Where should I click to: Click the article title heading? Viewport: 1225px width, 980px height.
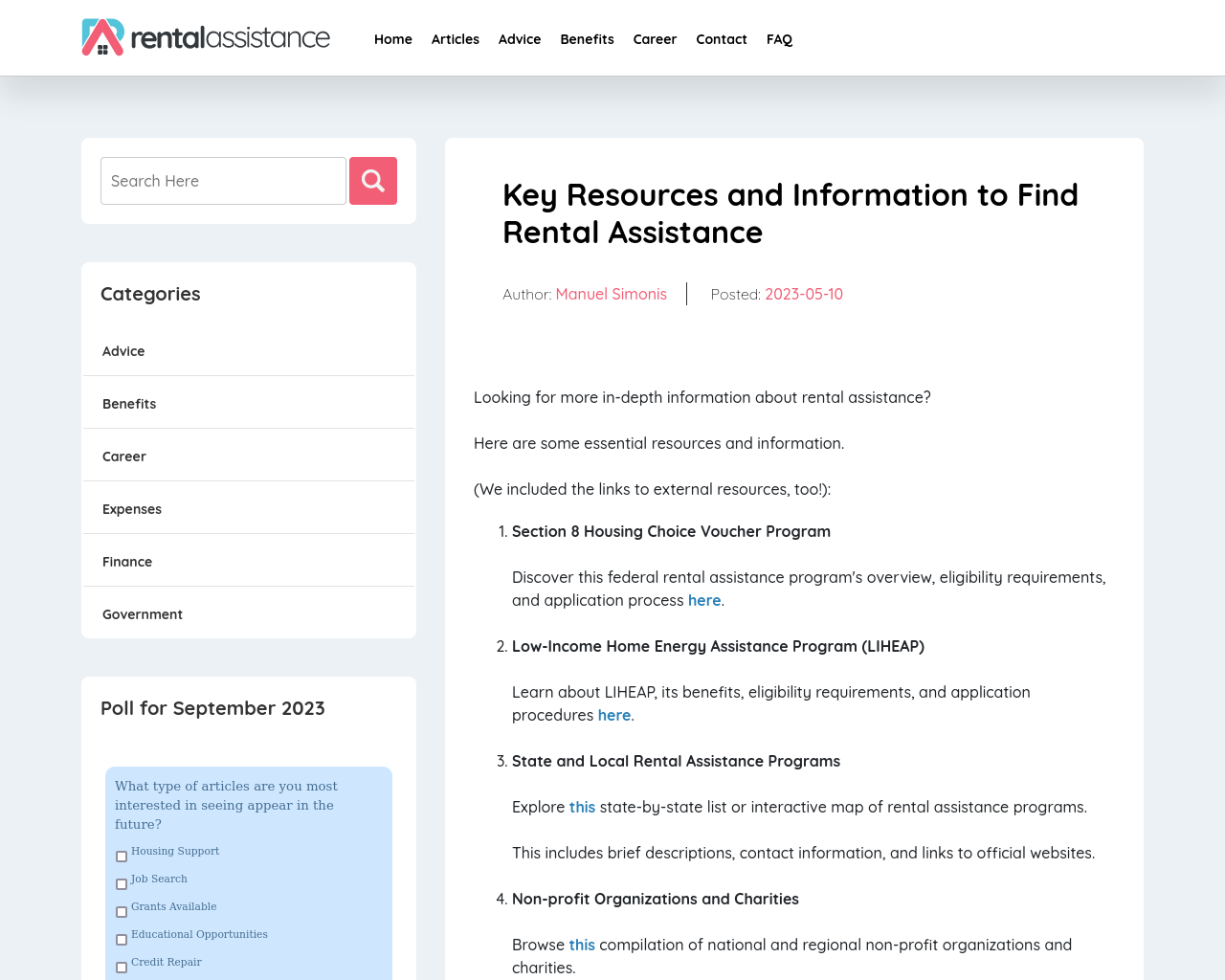pyautogui.click(x=791, y=213)
